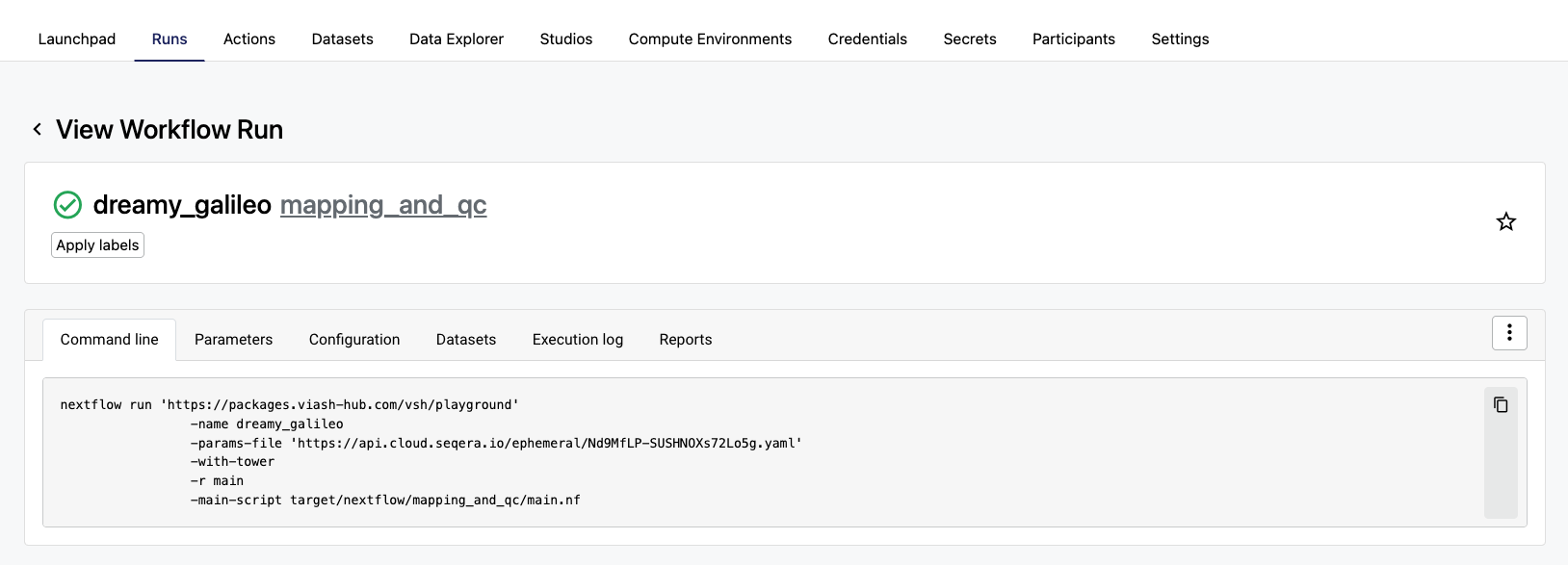Click the green succeeded status icon
This screenshot has width=1568, height=565.
tap(67, 205)
